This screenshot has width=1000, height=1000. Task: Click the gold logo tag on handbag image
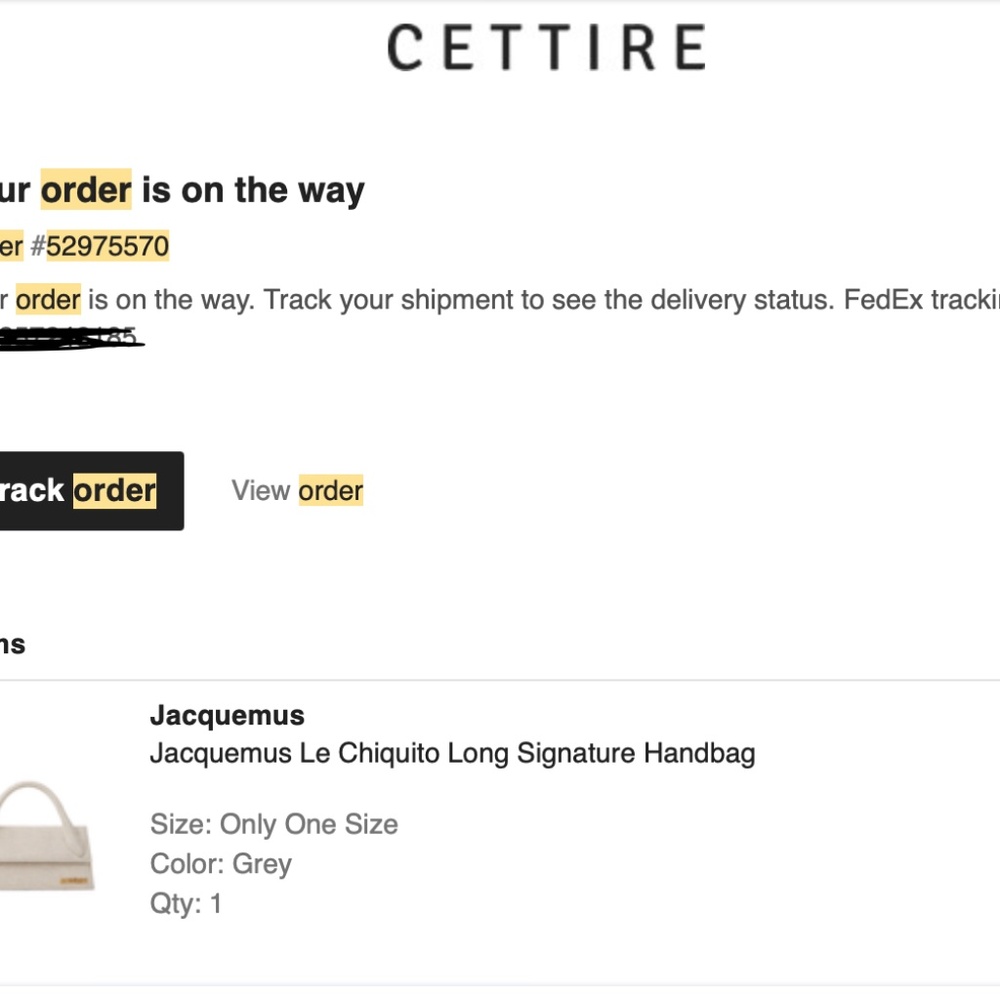[x=74, y=881]
